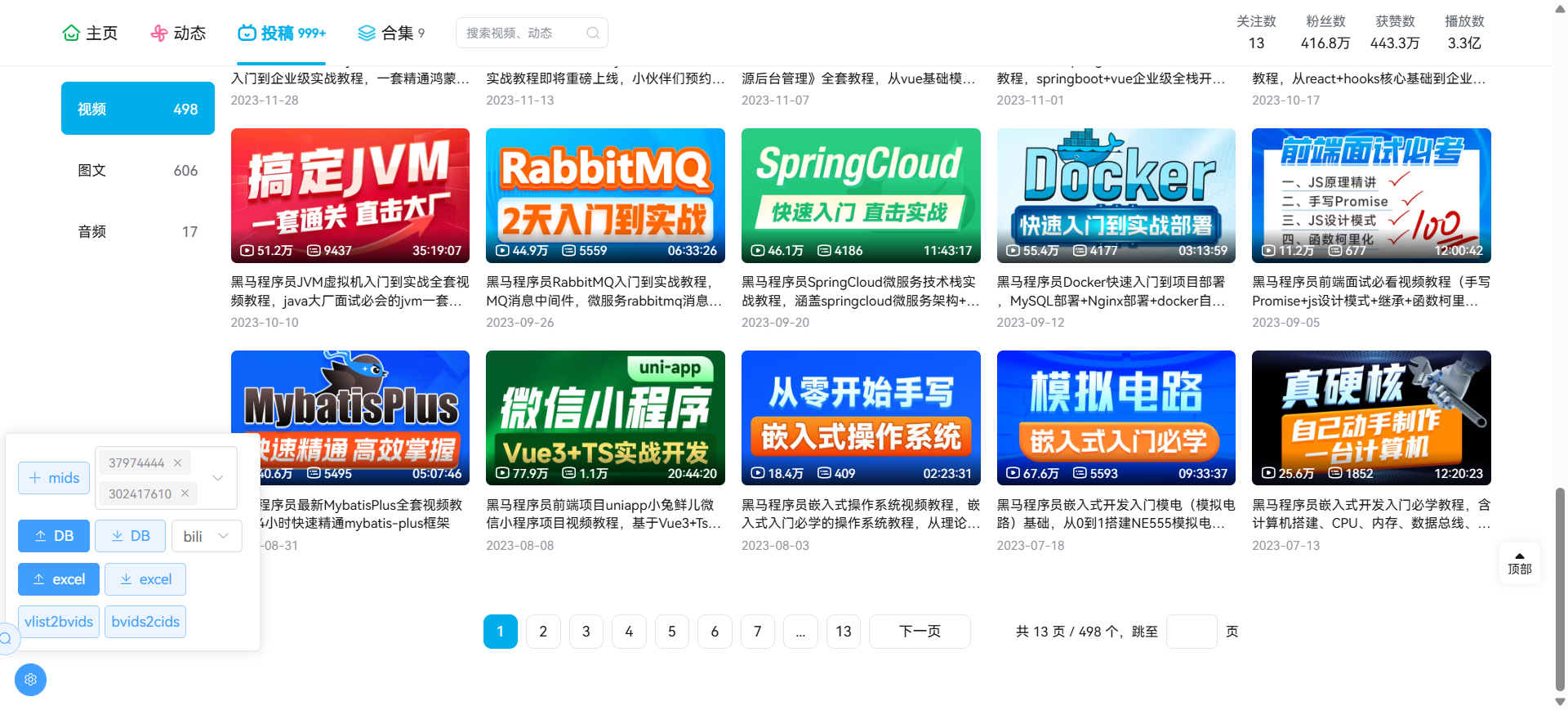The width and height of the screenshot is (1568, 710).
Task: Go to page 3
Action: coord(586,632)
